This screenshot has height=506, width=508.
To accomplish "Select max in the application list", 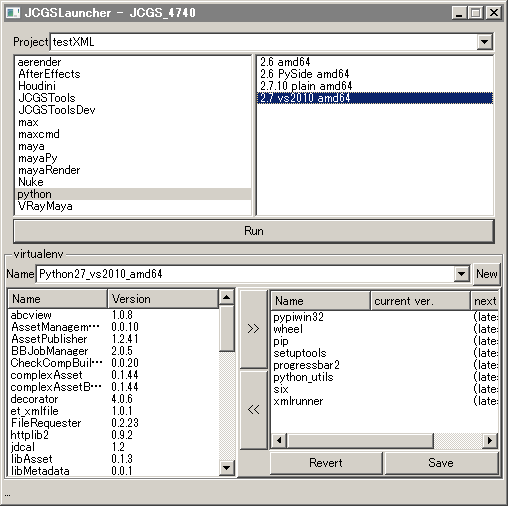I will tap(133, 122).
